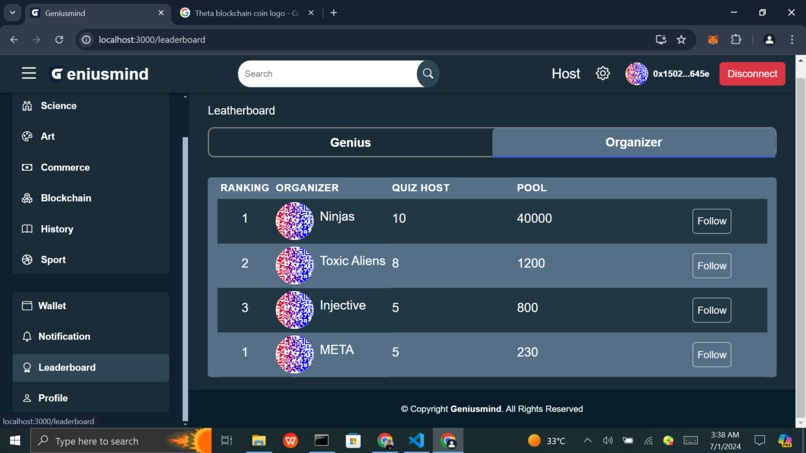The image size is (806, 453).
Task: Open settings gear icon in header
Action: coord(602,74)
